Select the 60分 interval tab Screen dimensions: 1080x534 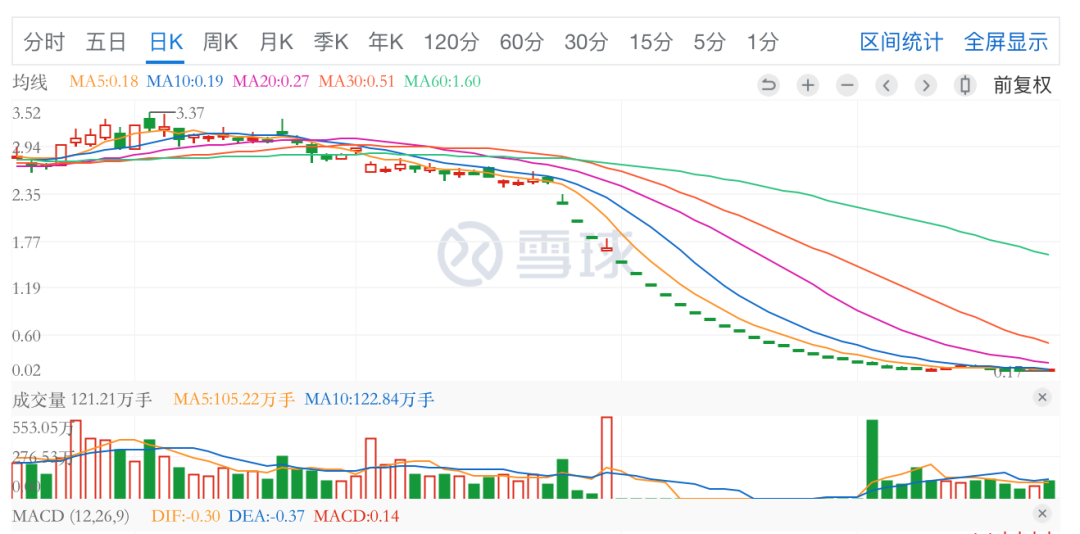coord(521,42)
